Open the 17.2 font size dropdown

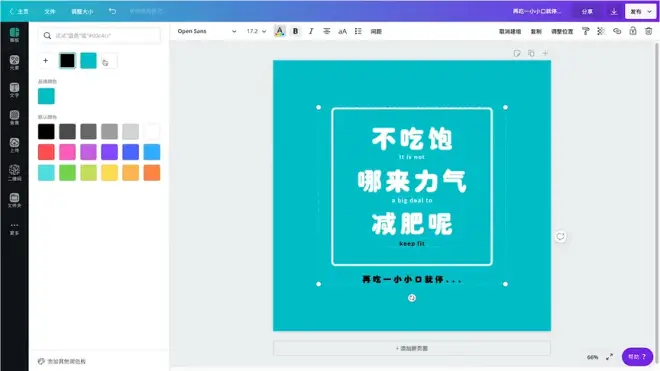coord(256,31)
